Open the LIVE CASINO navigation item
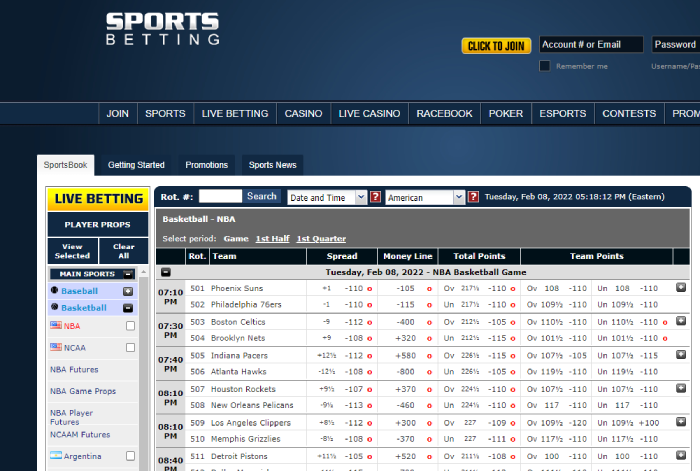The height and width of the screenshot is (471, 700). pyautogui.click(x=369, y=113)
